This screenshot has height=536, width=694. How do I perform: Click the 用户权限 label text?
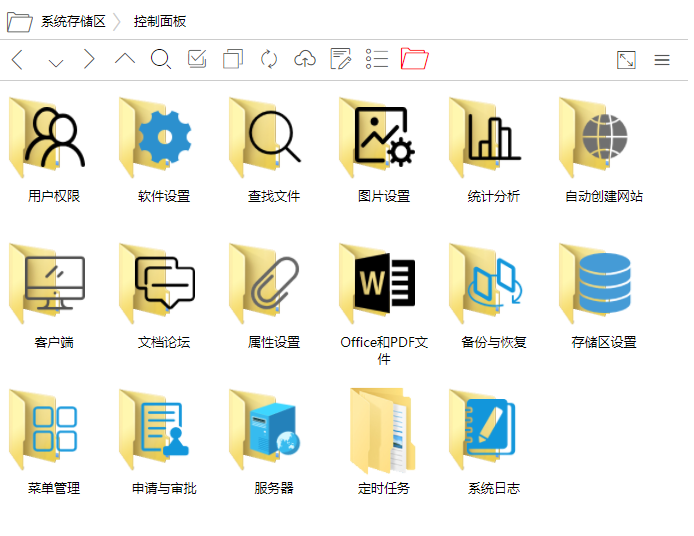54,196
